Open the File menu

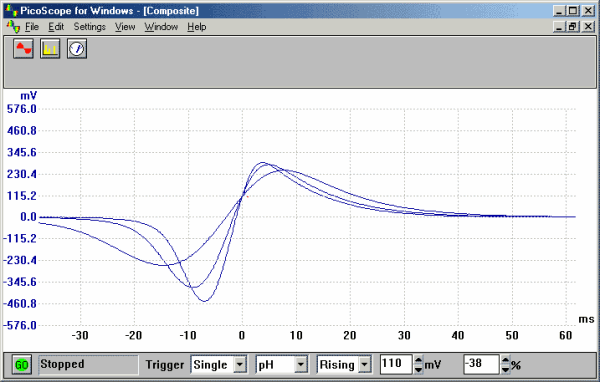(x=32, y=27)
